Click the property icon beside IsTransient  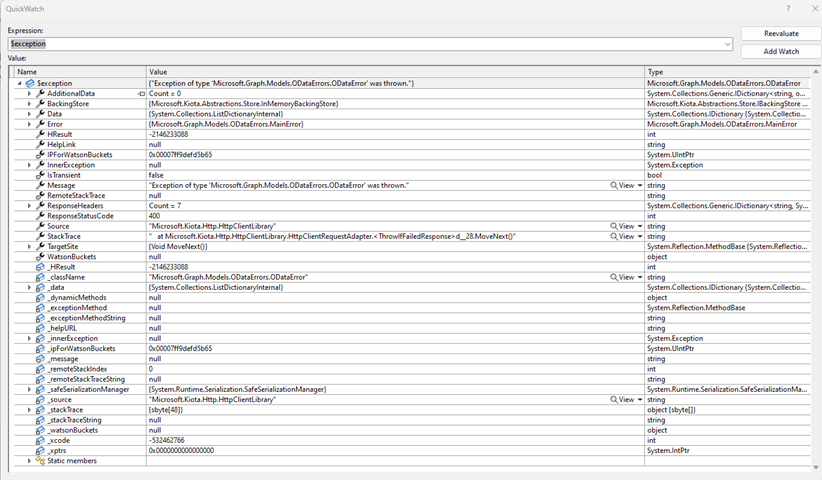(40, 176)
